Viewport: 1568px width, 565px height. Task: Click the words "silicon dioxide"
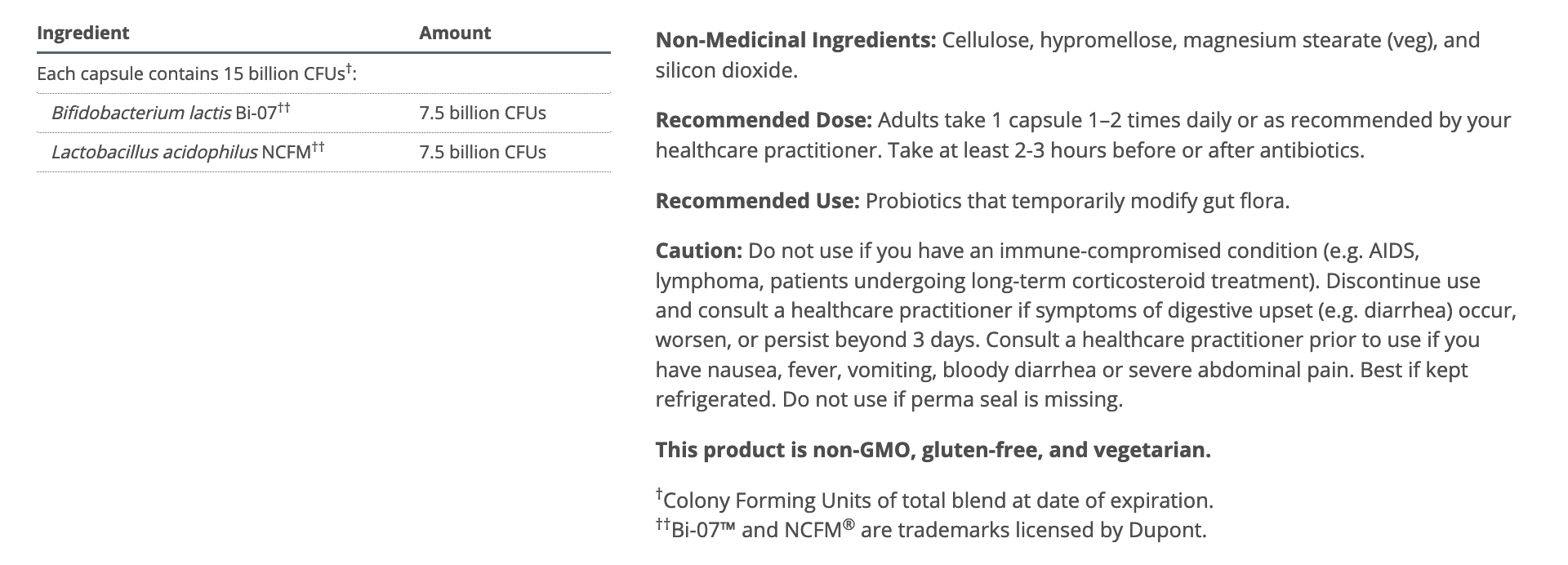725,70
